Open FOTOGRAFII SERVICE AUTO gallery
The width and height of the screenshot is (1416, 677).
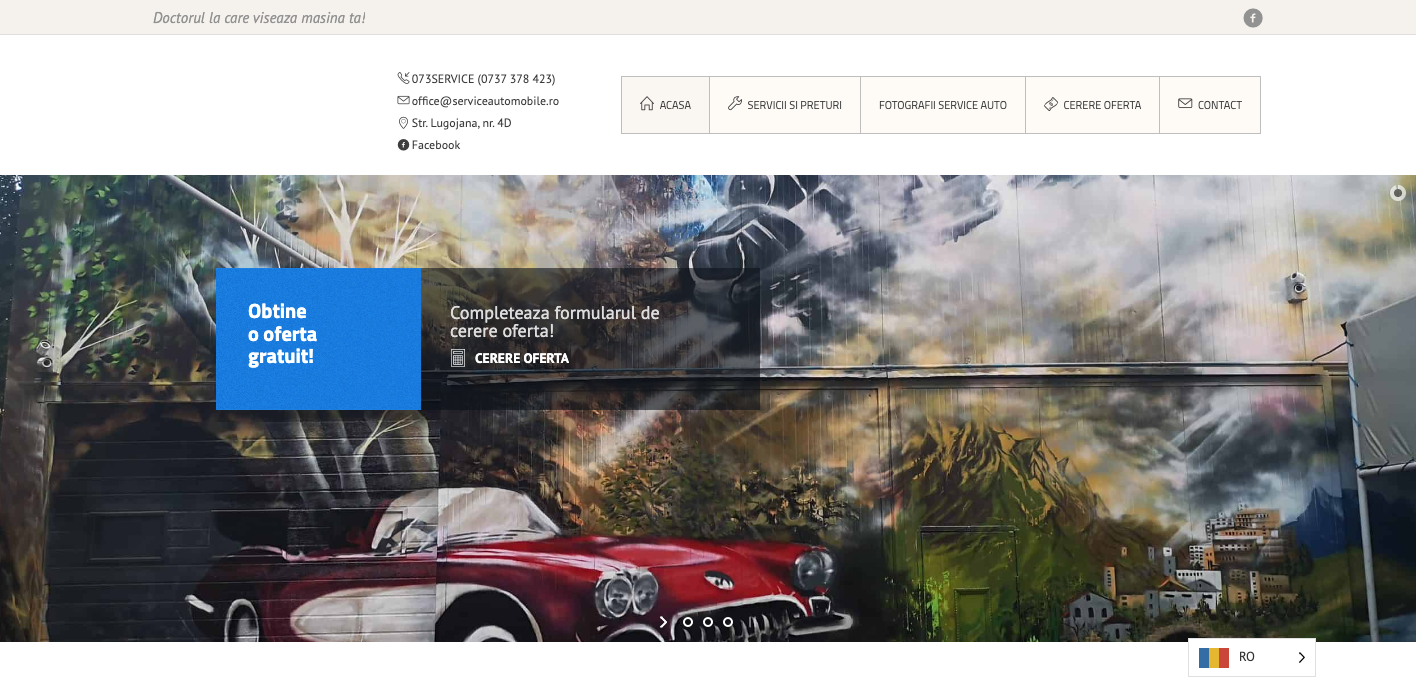(943, 105)
